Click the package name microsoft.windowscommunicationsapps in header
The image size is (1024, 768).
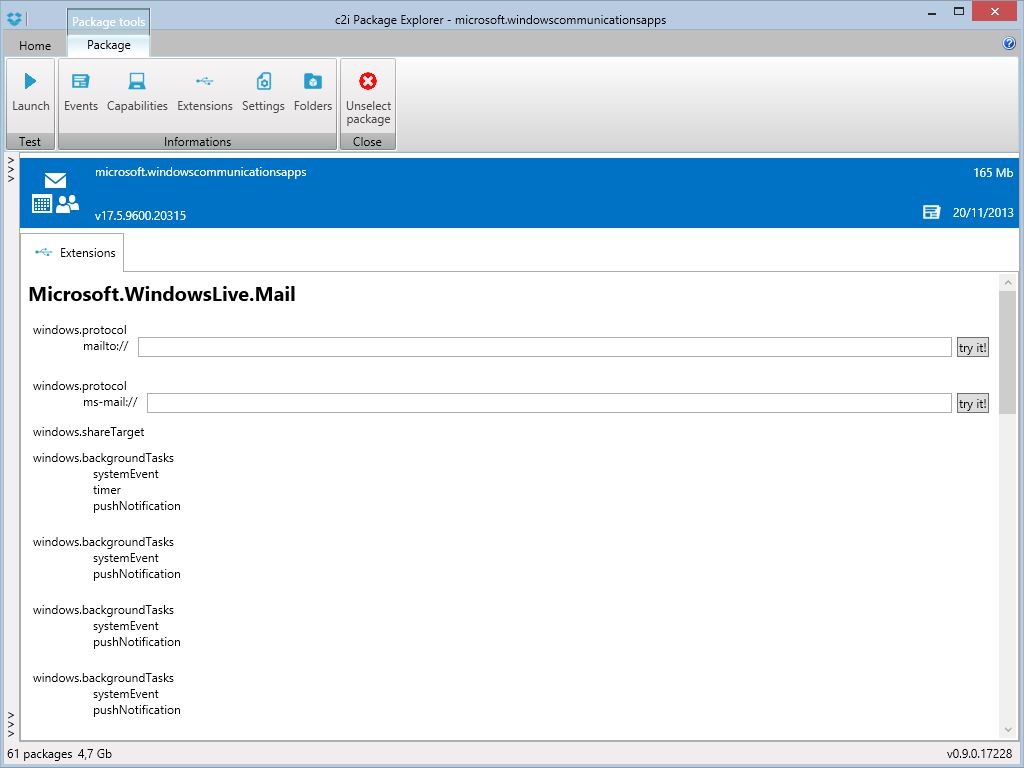[200, 172]
